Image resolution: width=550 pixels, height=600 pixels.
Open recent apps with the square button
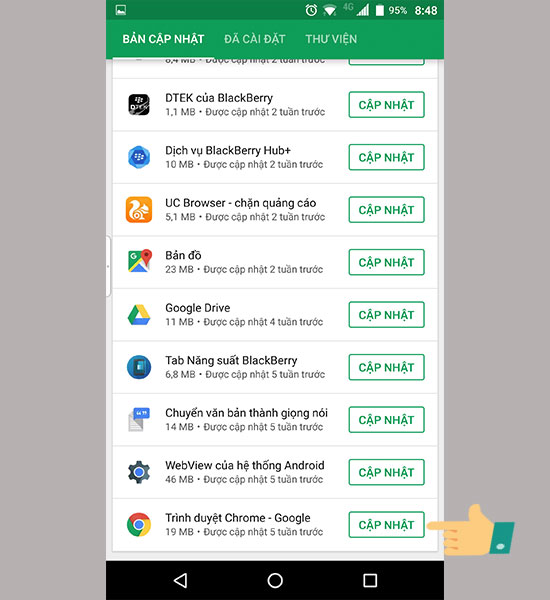(370, 580)
